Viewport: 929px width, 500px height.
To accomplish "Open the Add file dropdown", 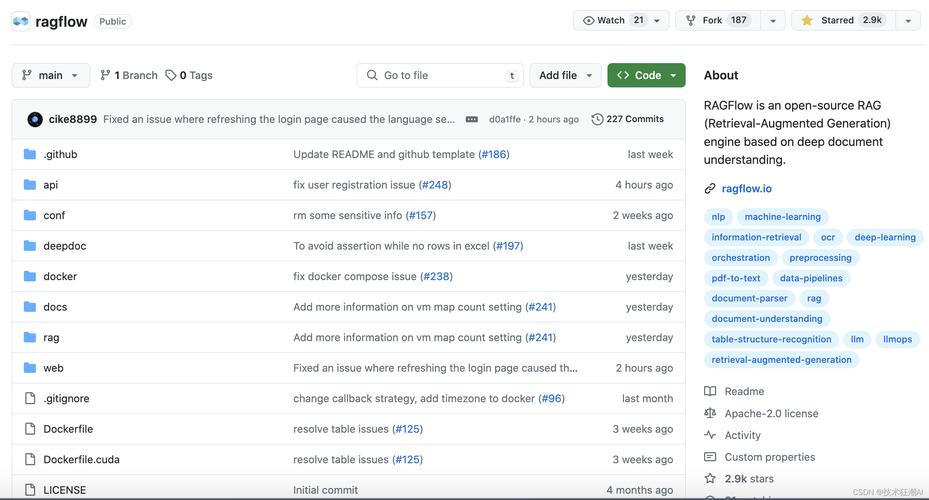I will [x=565, y=75].
